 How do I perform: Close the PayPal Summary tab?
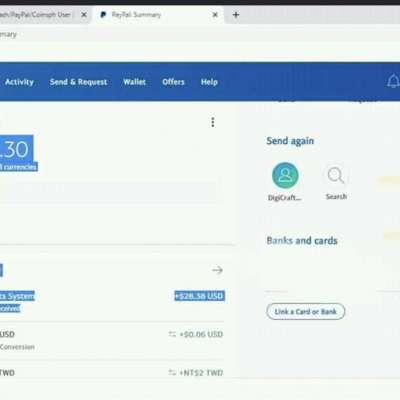215,15
